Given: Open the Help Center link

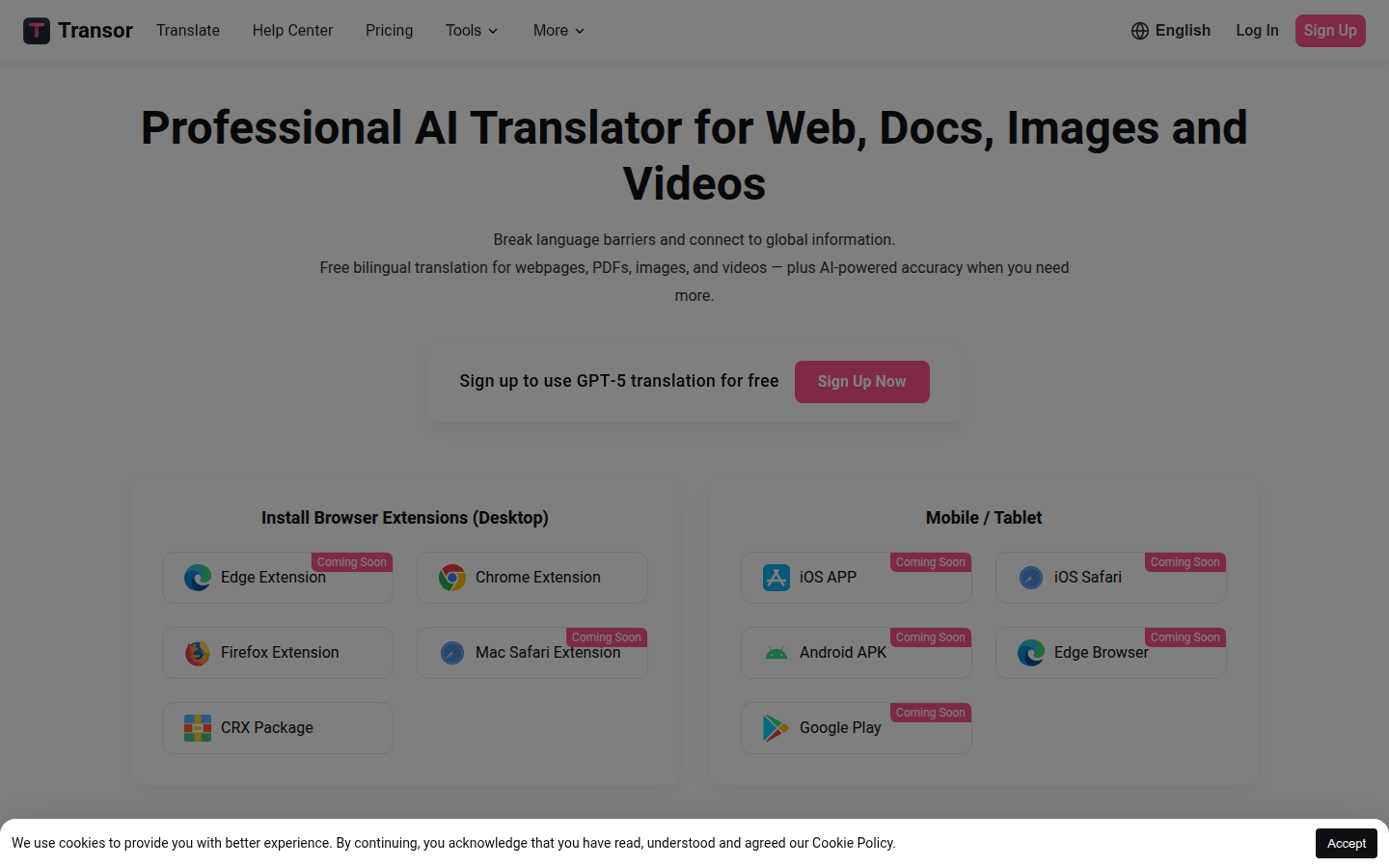Looking at the screenshot, I should (x=292, y=31).
